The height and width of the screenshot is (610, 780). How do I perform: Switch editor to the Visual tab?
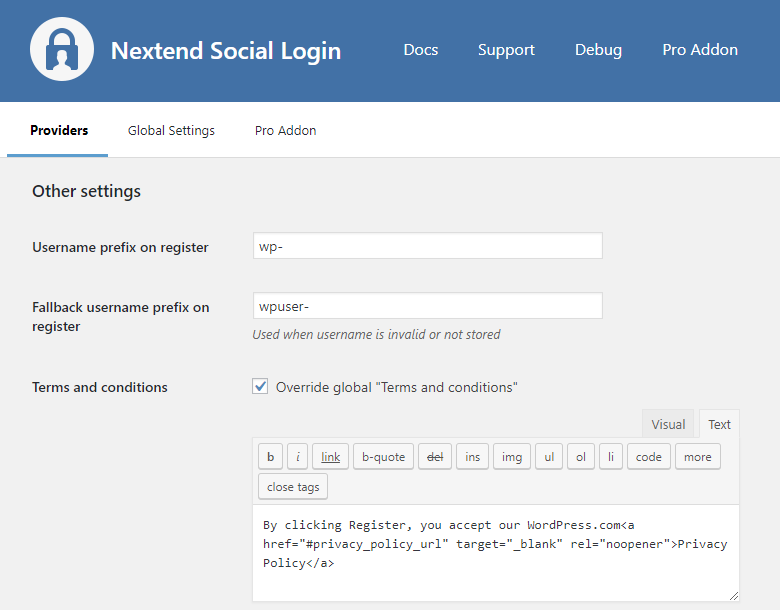point(668,424)
